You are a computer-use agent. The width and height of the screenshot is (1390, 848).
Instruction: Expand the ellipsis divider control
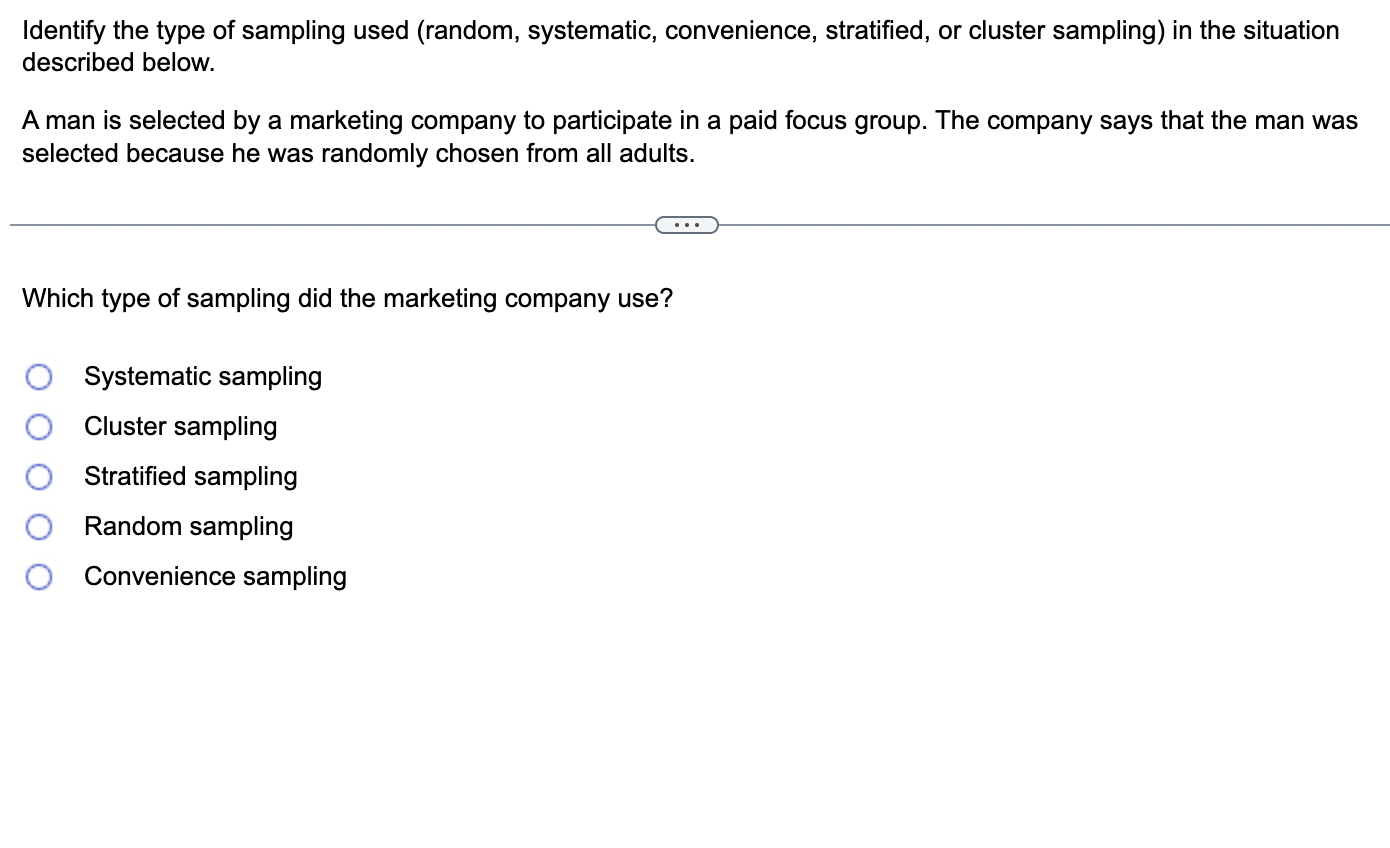[x=687, y=225]
